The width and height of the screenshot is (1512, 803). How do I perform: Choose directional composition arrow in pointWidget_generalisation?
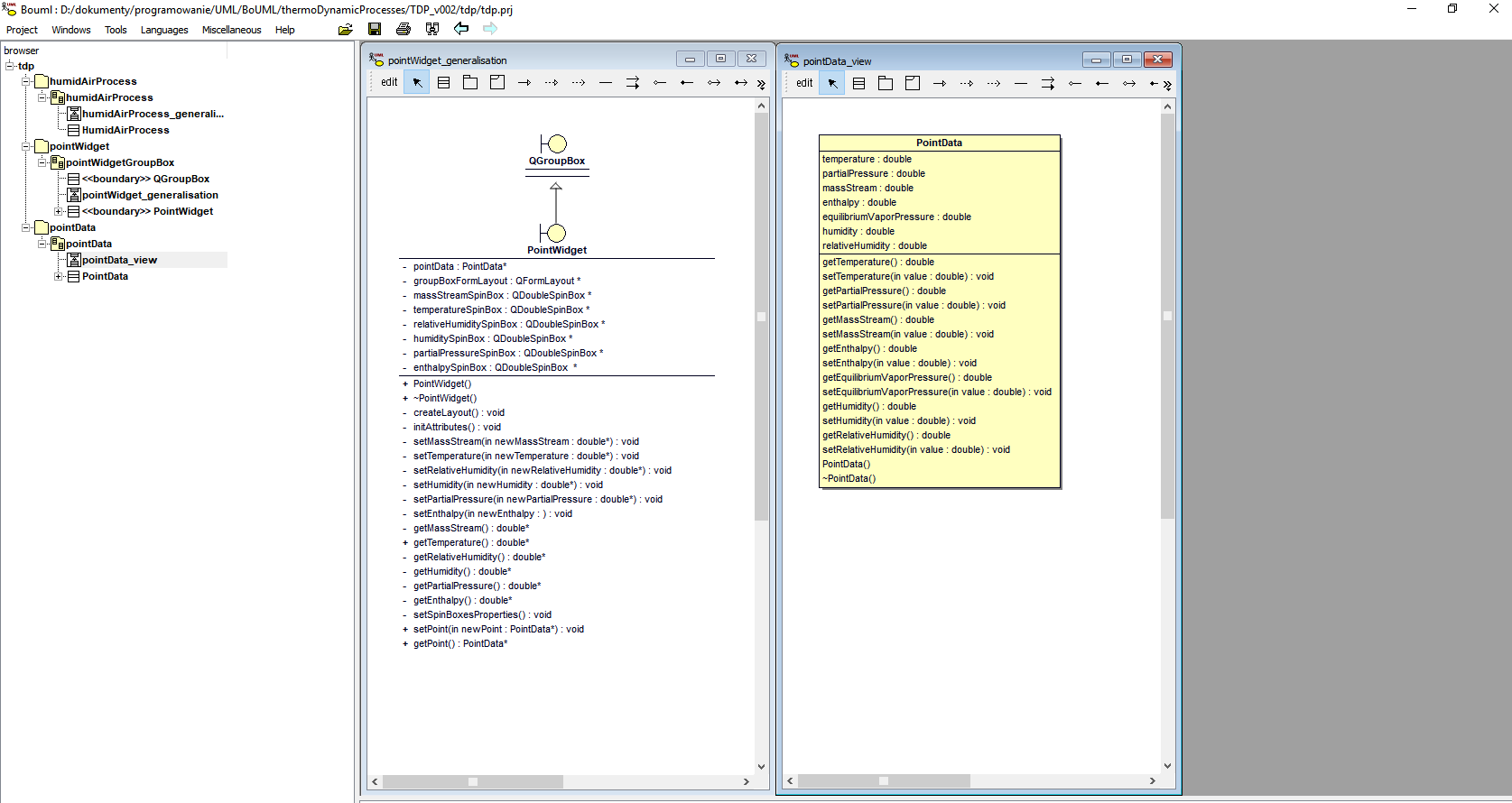tap(741, 83)
